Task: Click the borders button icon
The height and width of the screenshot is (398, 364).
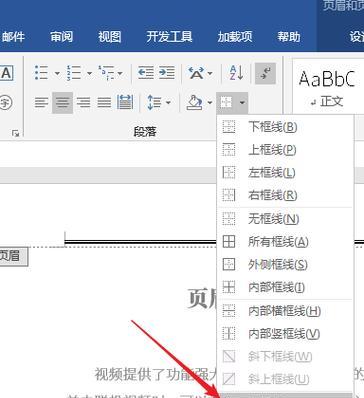Action: coord(226,103)
